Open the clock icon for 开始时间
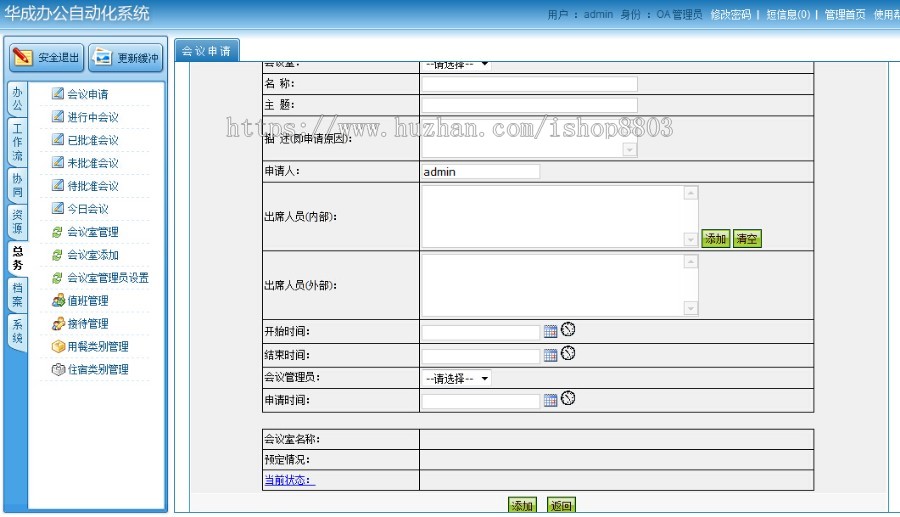This screenshot has height=517, width=900. [x=568, y=329]
